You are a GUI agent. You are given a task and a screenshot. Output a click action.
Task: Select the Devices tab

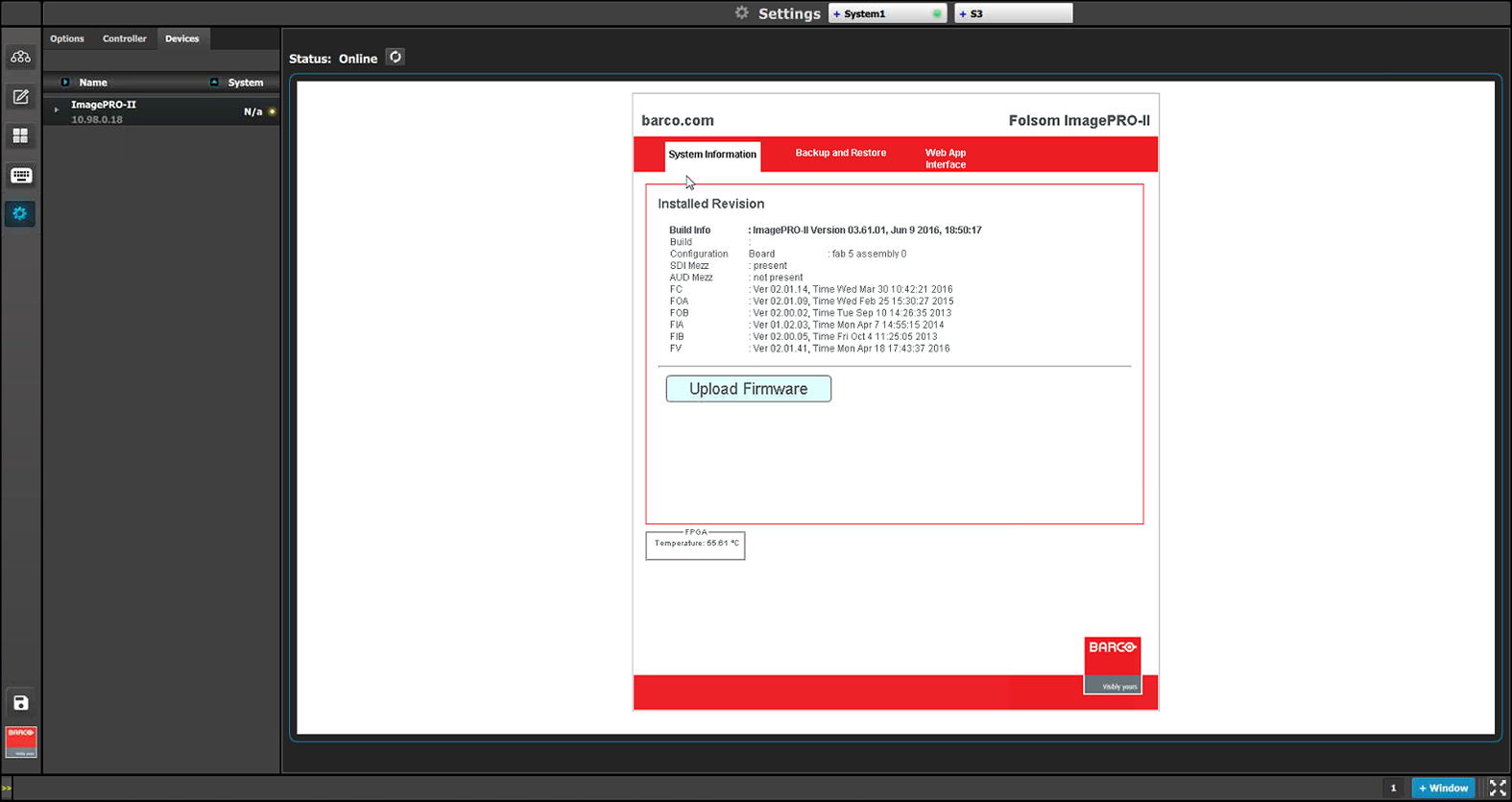point(182,38)
